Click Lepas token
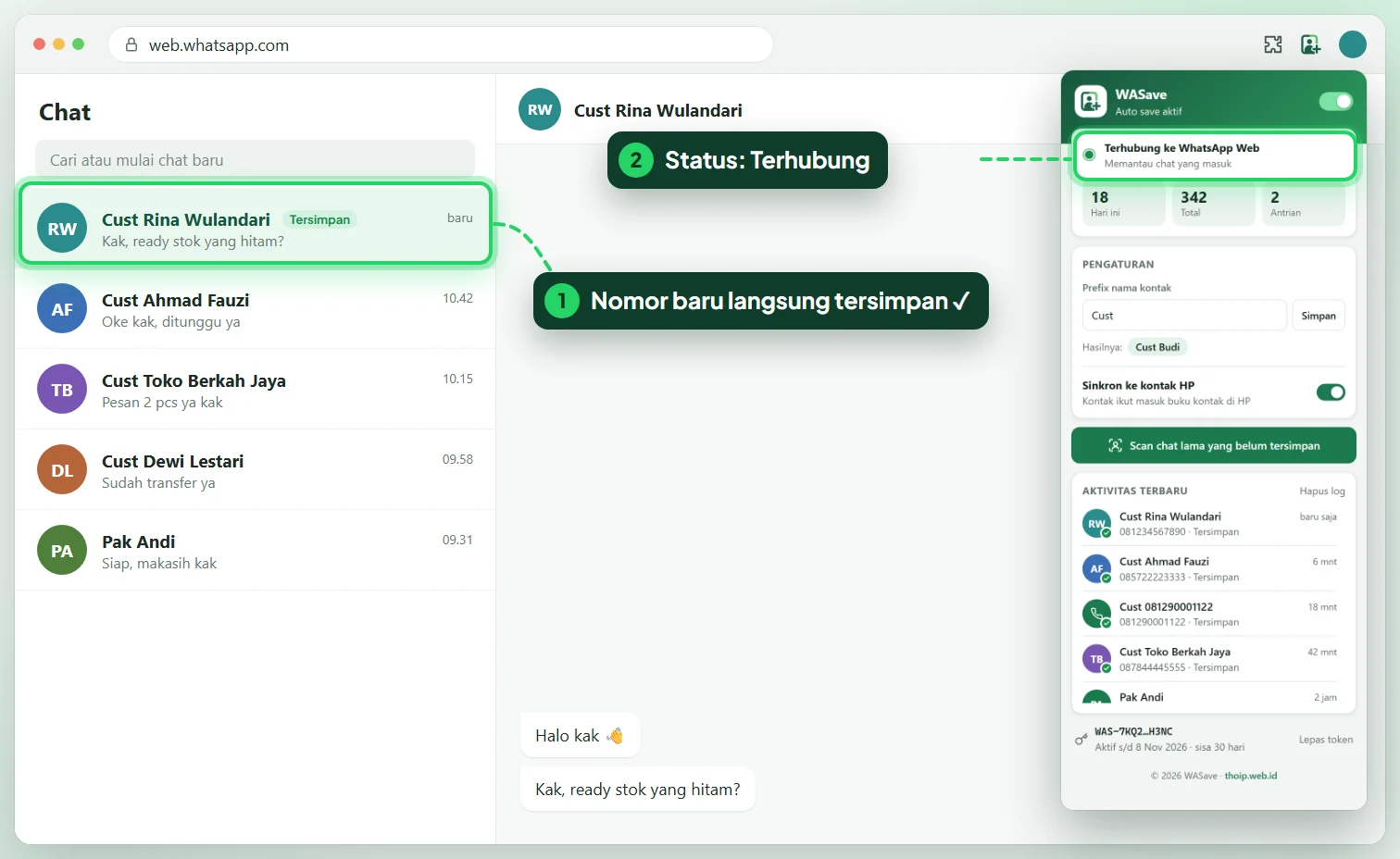 tap(1325, 740)
